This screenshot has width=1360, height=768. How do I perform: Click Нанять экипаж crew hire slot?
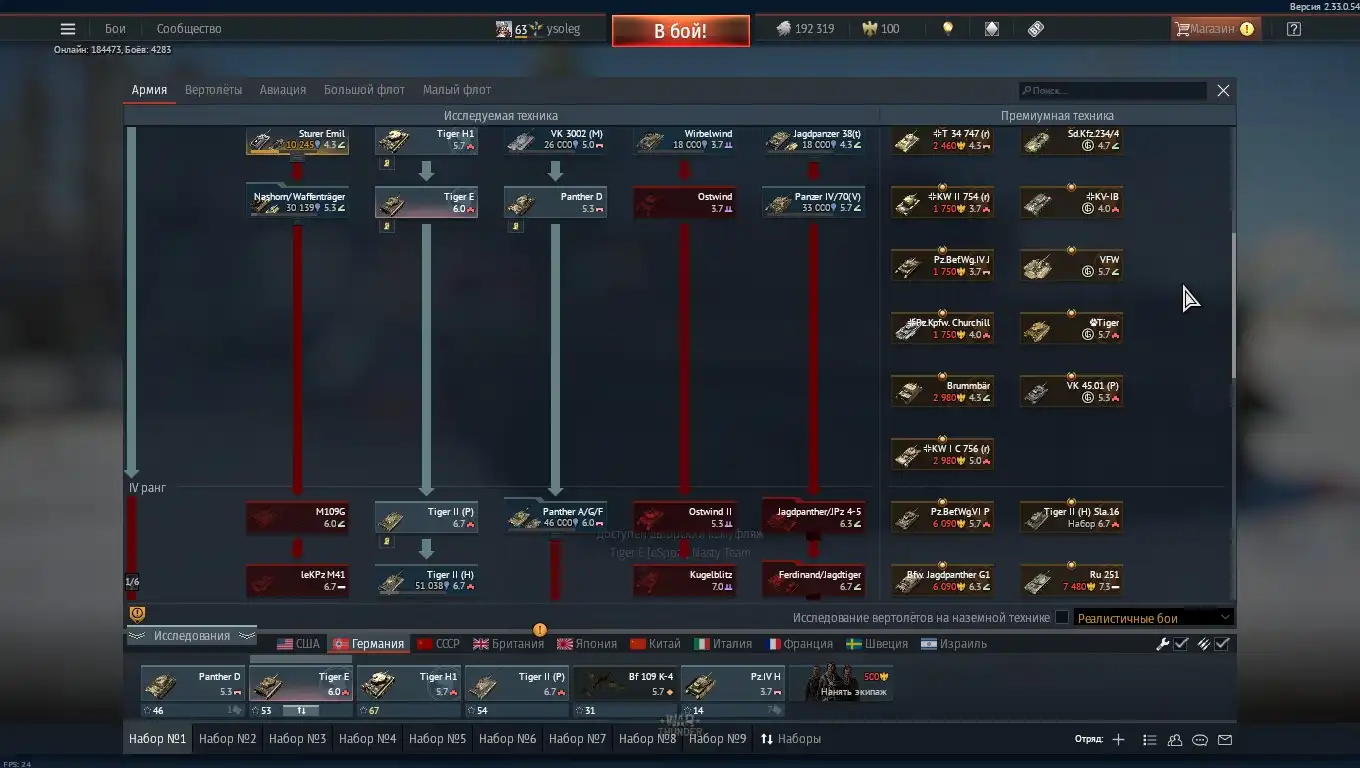click(x=841, y=683)
